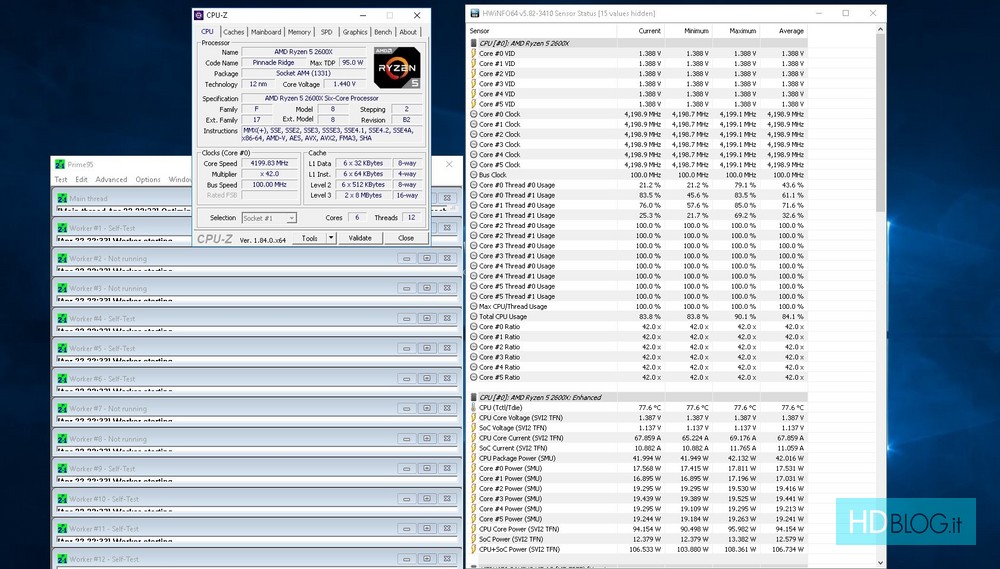
Task: Click the CPU chip icon in AMD Ryzen 5 2600X header
Action: [x=474, y=42]
